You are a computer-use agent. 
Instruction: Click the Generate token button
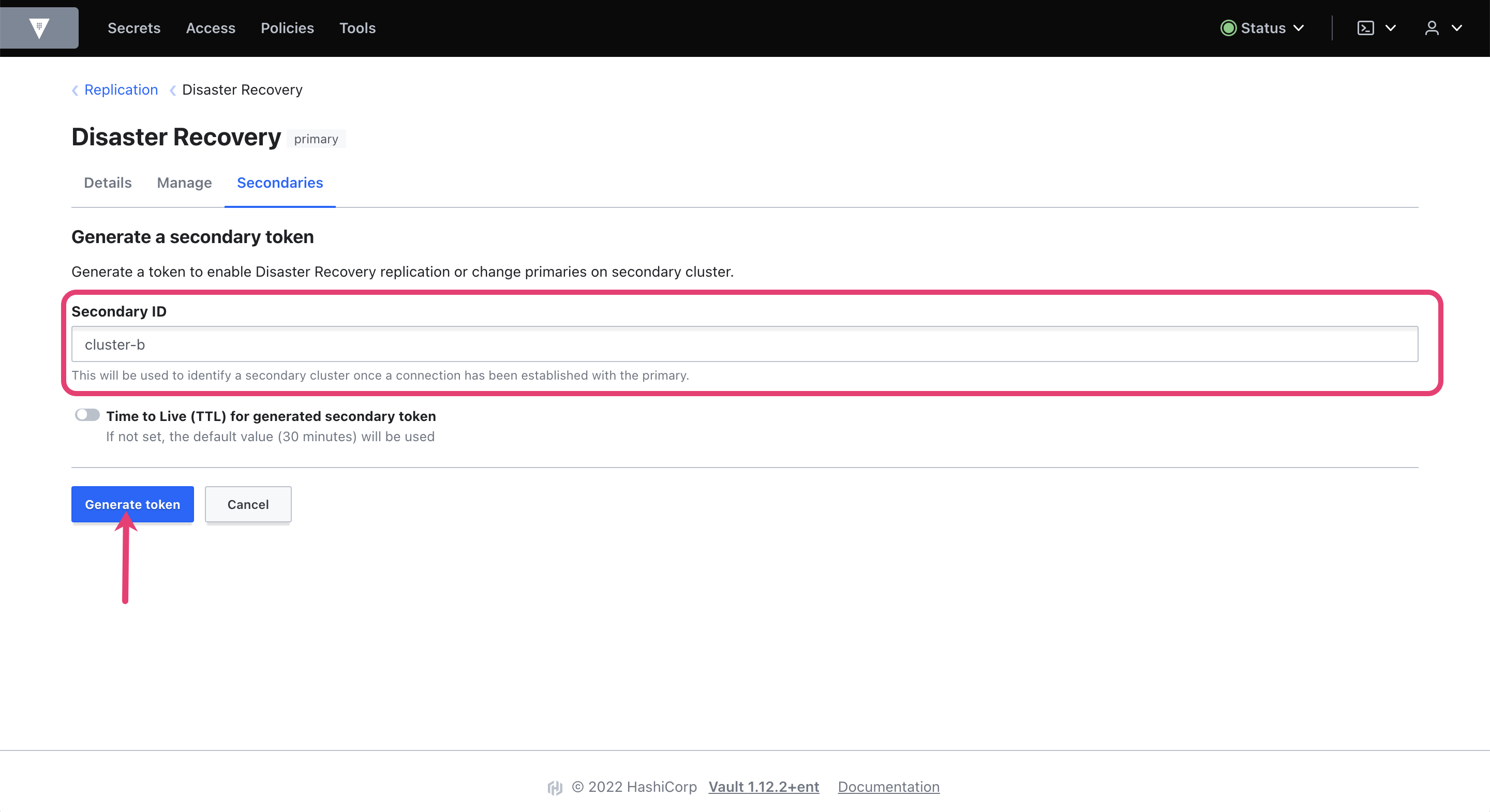click(132, 504)
